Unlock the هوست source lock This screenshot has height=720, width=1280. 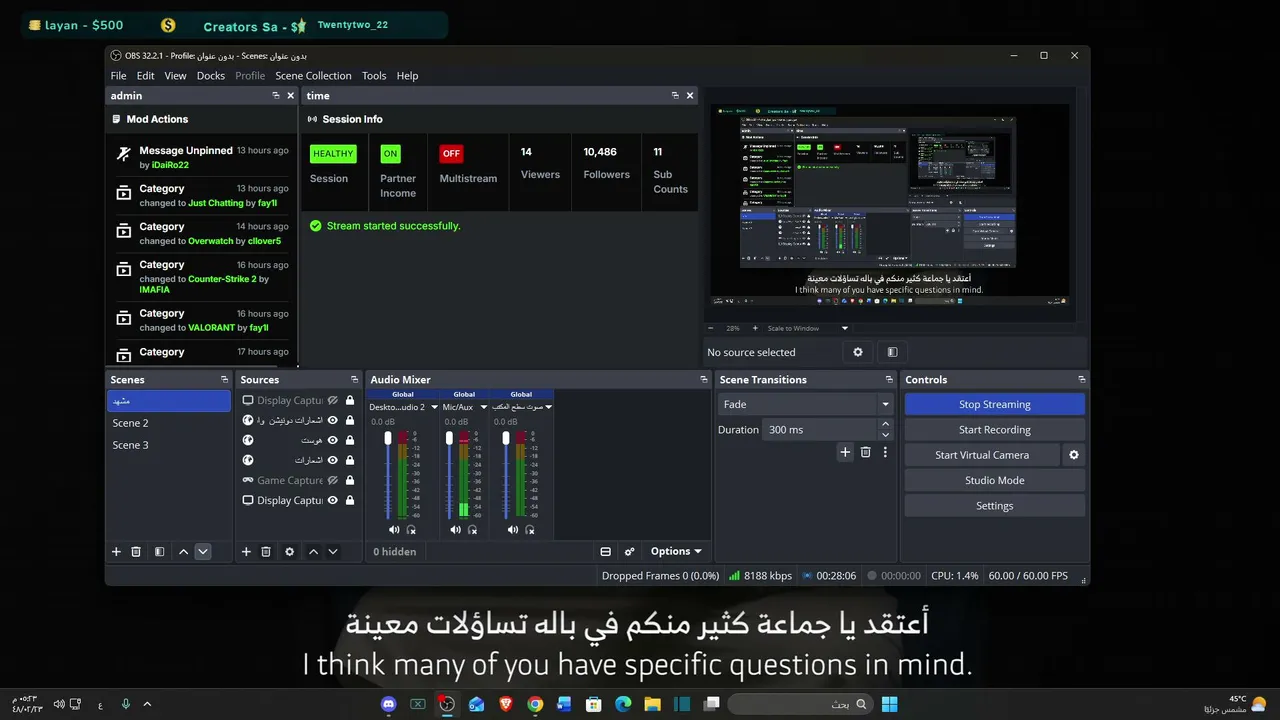[350, 440]
